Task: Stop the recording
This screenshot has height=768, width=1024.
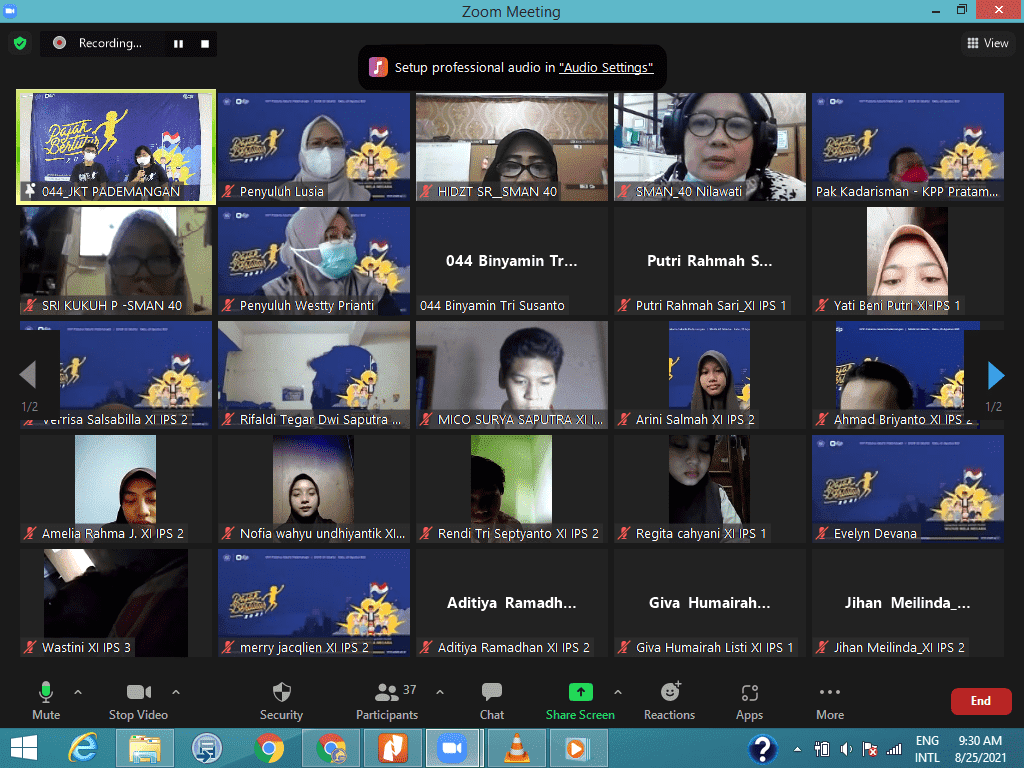Action: pos(205,44)
